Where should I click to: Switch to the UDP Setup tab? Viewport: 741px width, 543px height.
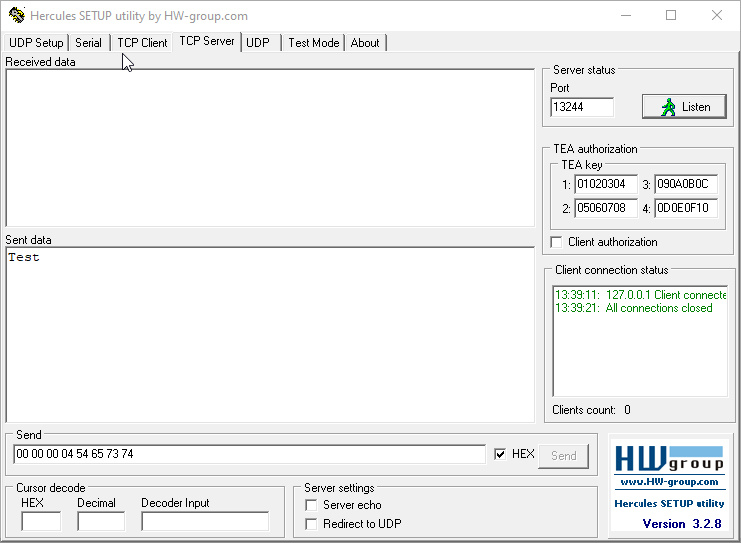[36, 43]
